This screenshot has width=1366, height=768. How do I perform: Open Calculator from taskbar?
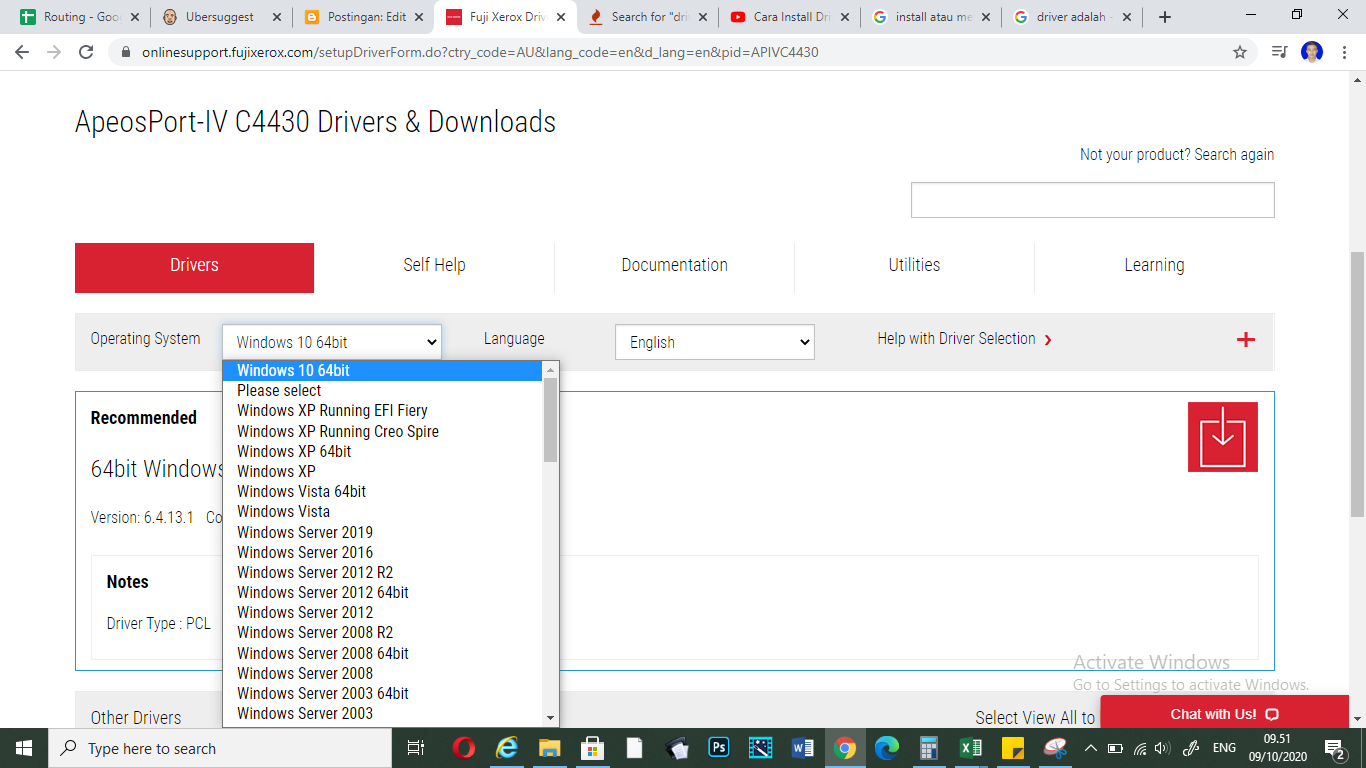928,748
